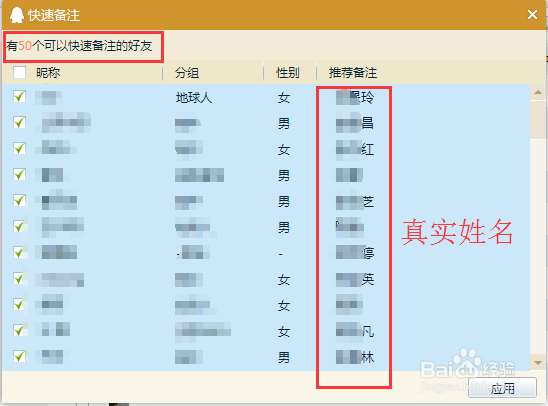Viewport: 548px width, 406px height.
Task: Click the vertical scrollbar thumb
Action: click(x=538, y=119)
